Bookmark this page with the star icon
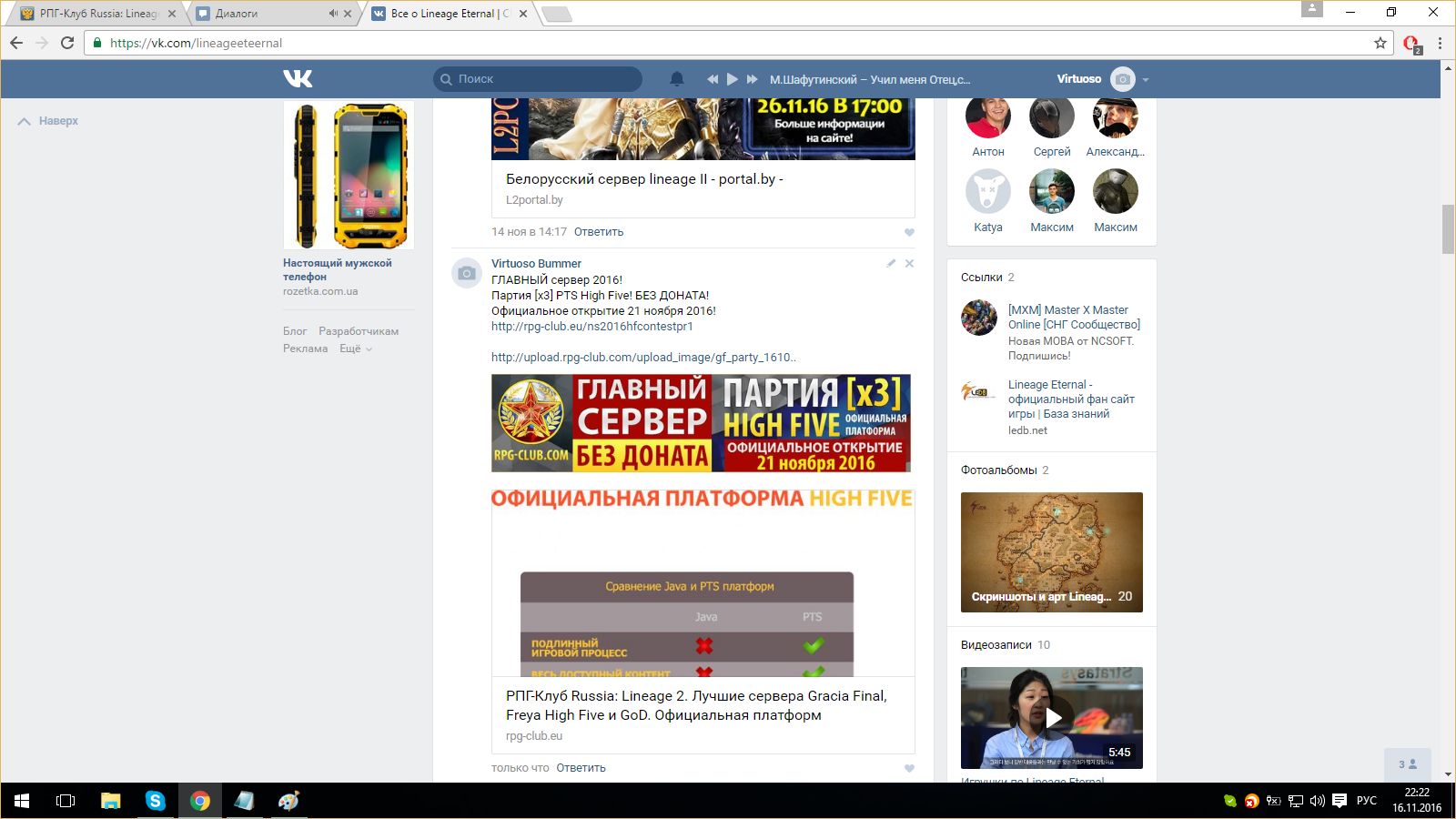 coord(1380,43)
